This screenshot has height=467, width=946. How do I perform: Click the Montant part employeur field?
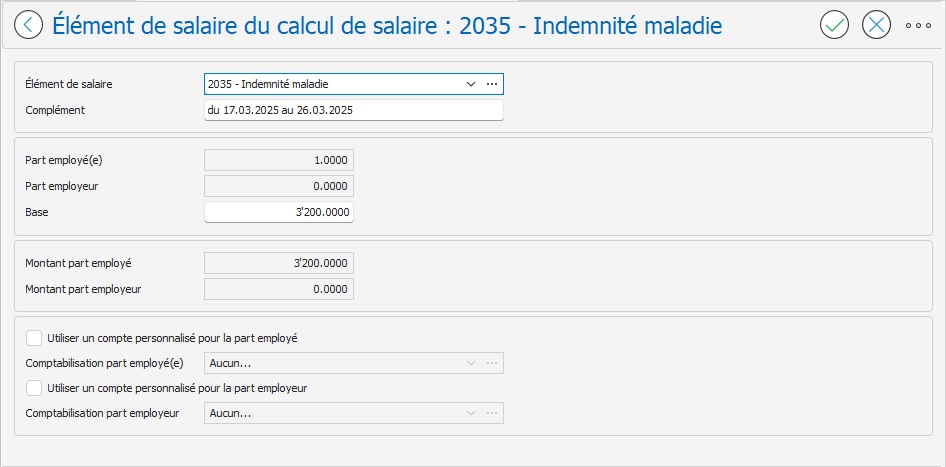tap(279, 289)
